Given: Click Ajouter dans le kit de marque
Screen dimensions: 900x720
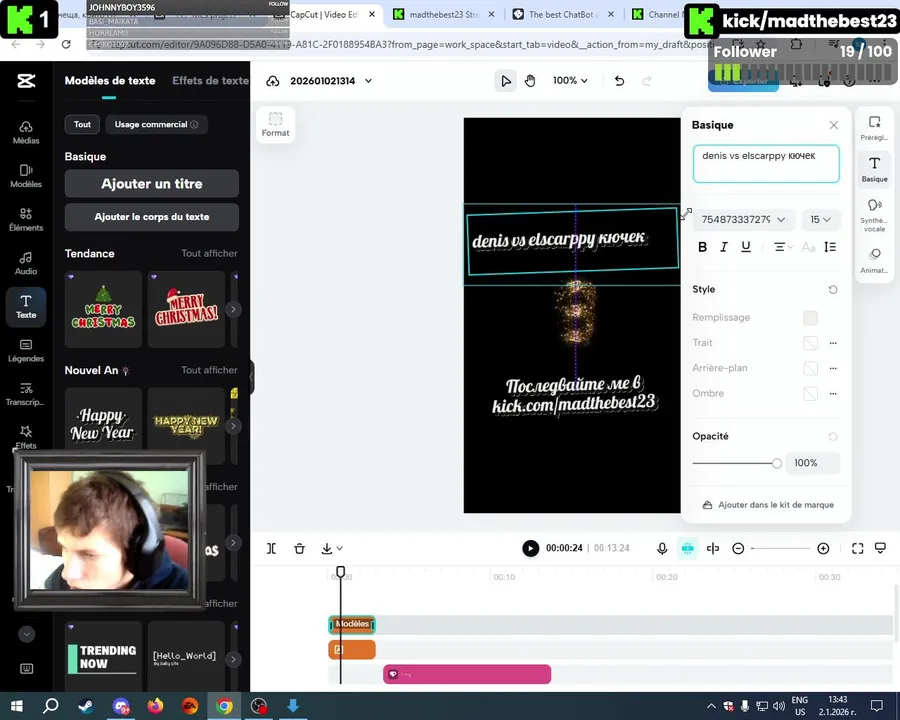Looking at the screenshot, I should click(x=768, y=505).
